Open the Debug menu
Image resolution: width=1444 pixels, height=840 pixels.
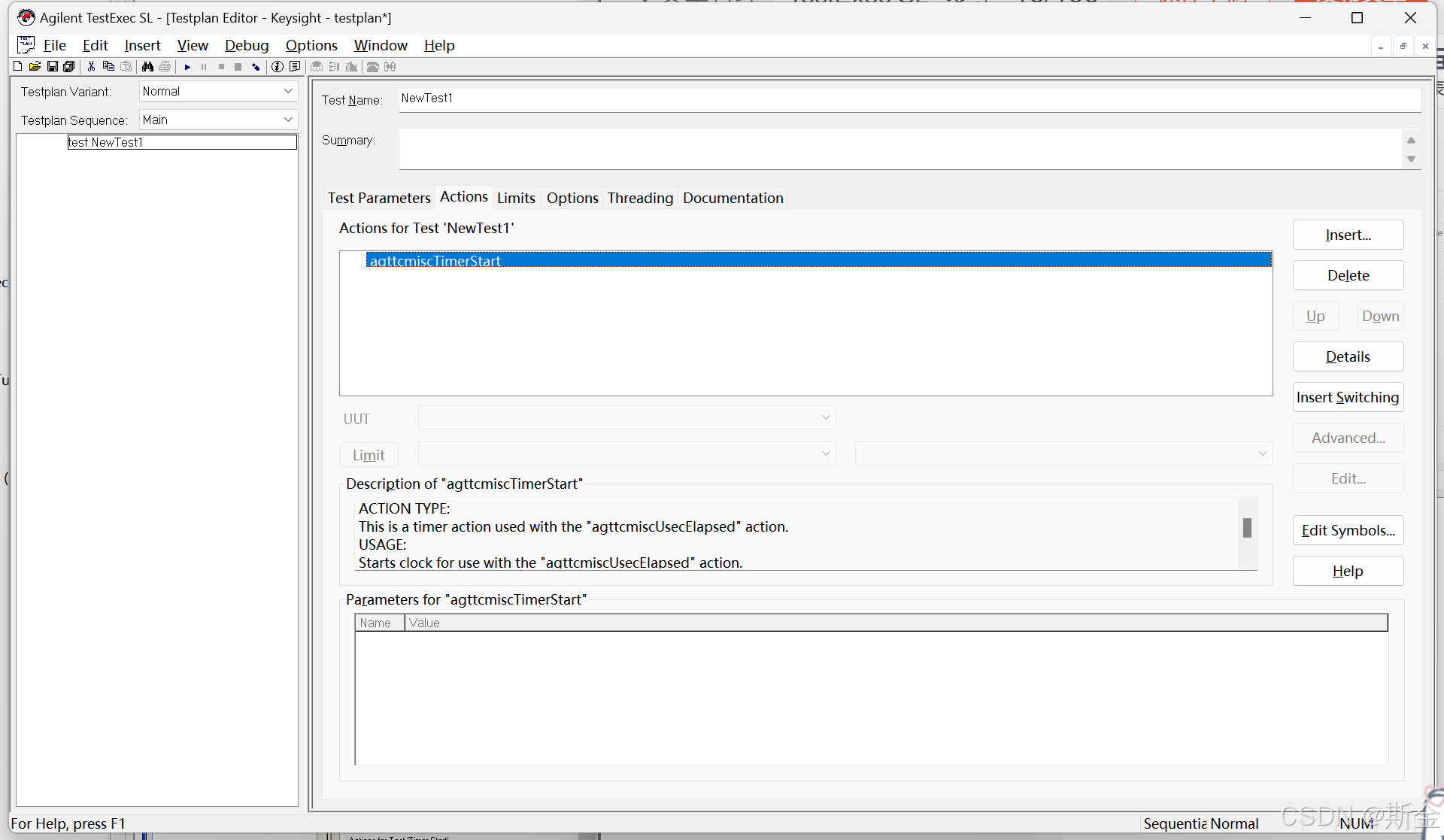click(x=246, y=46)
